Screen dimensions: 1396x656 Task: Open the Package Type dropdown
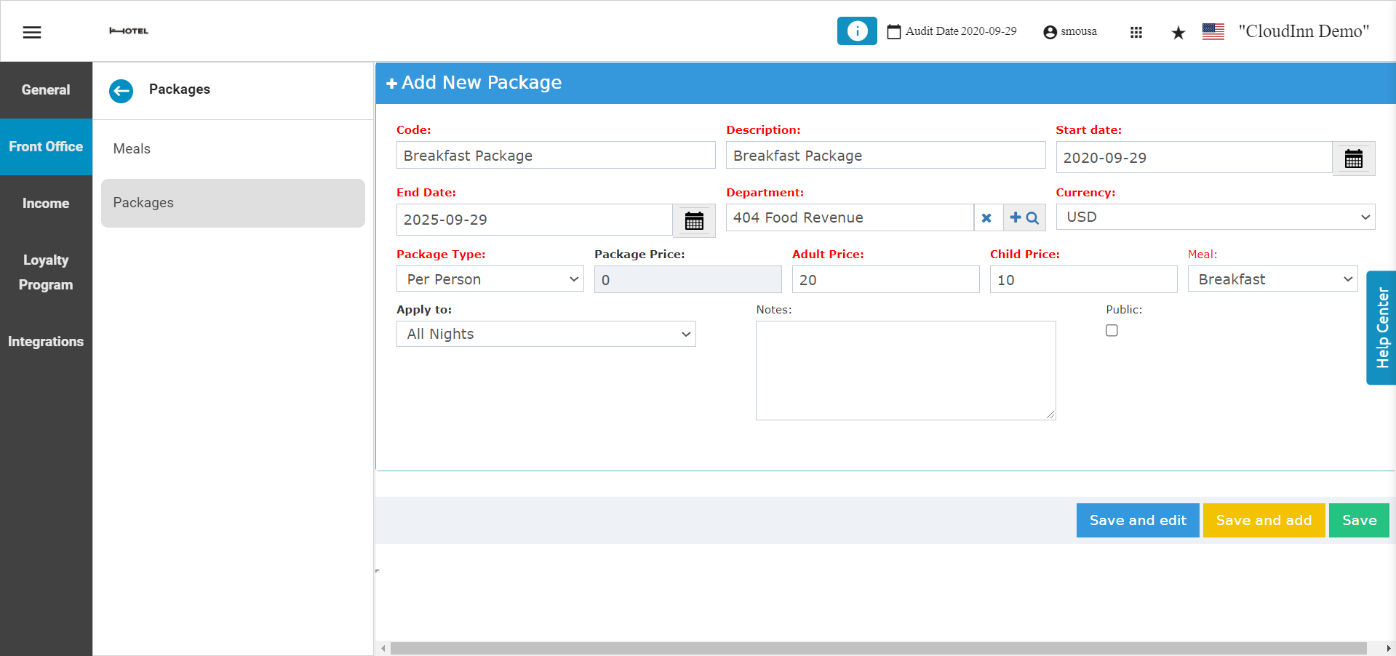click(x=490, y=279)
